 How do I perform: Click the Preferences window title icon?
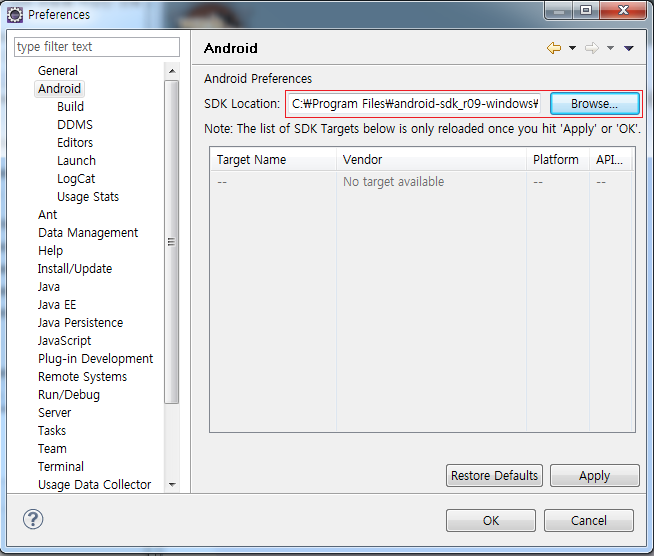coord(15,15)
